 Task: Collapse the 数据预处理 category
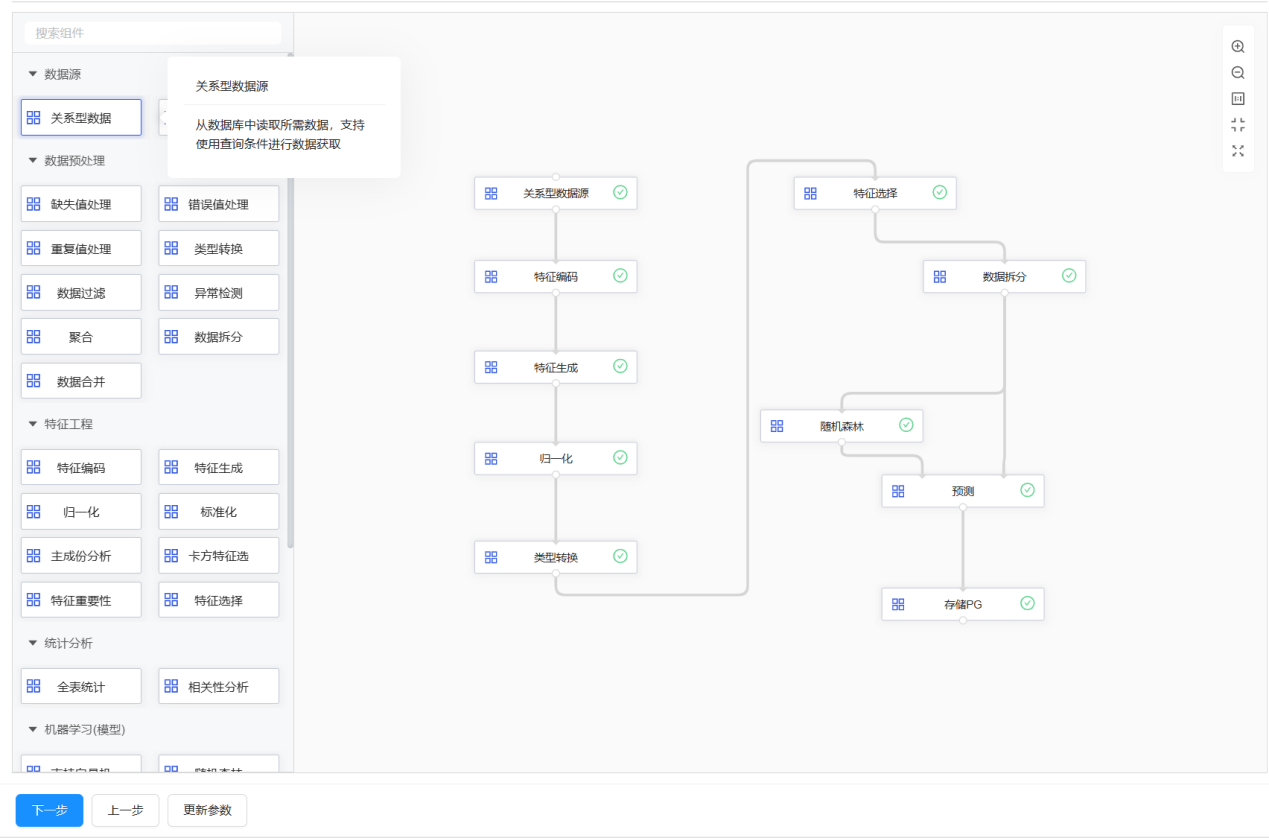click(33, 160)
